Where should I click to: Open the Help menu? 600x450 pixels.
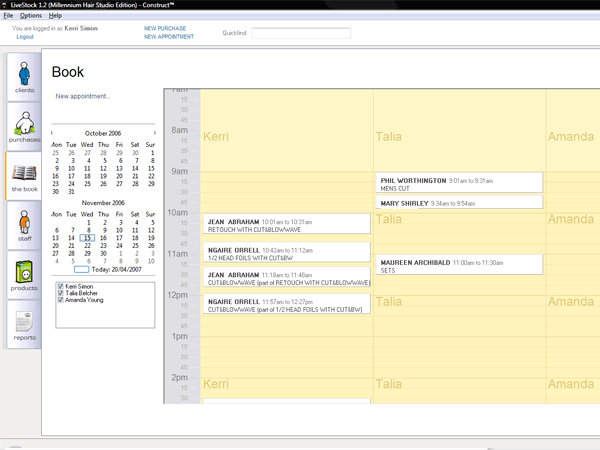pyautogui.click(x=55, y=16)
